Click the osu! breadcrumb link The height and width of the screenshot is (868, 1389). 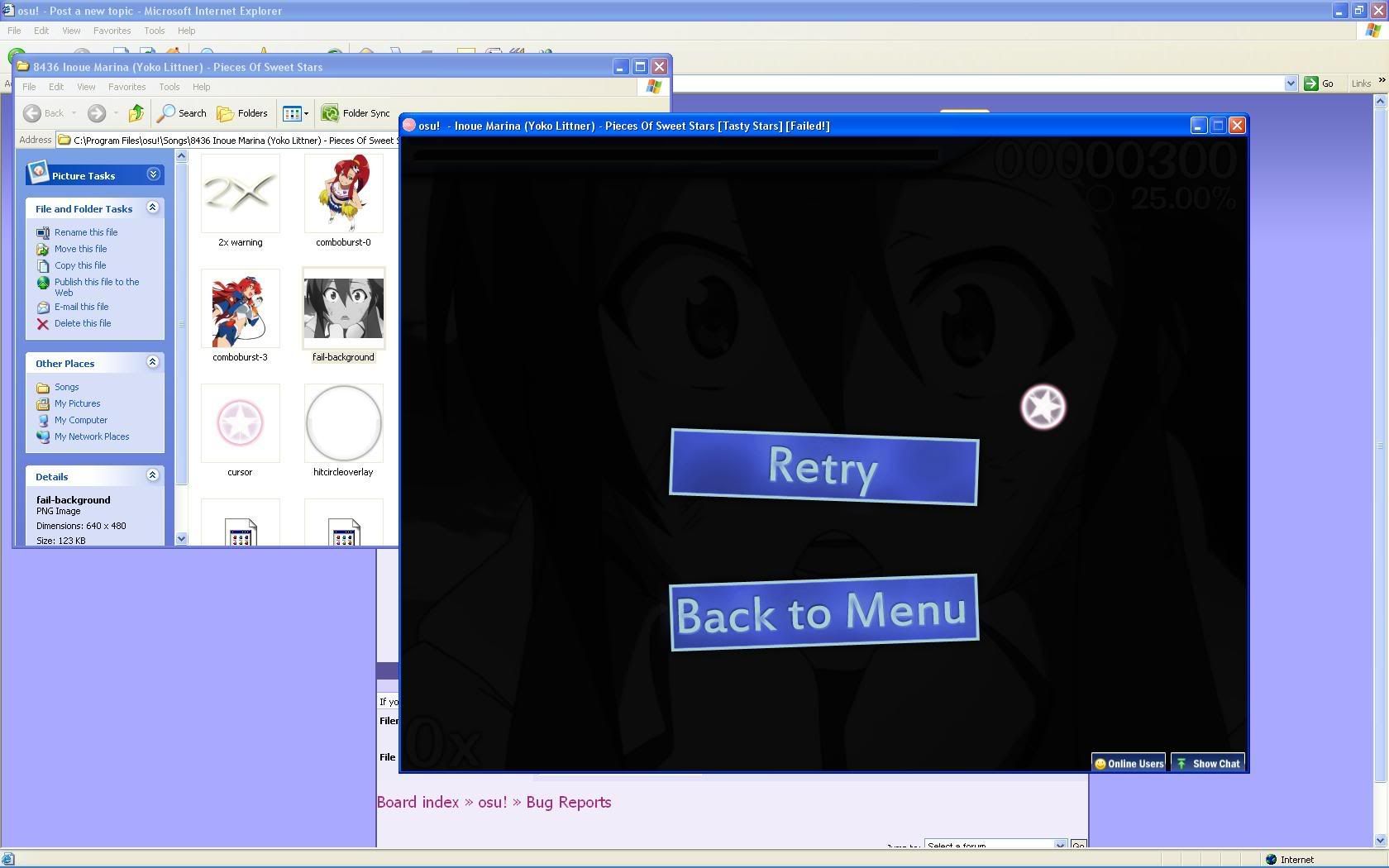493,802
